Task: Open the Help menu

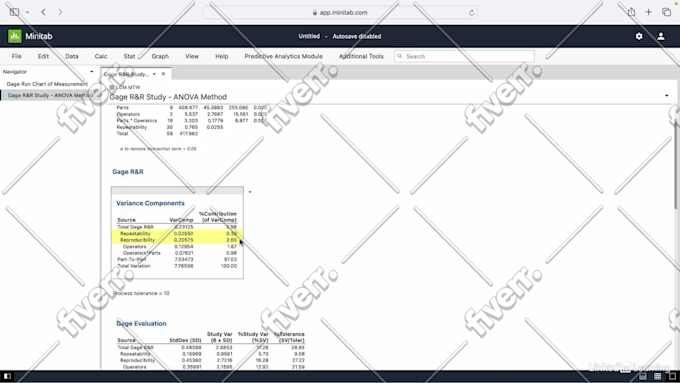Action: [222, 56]
